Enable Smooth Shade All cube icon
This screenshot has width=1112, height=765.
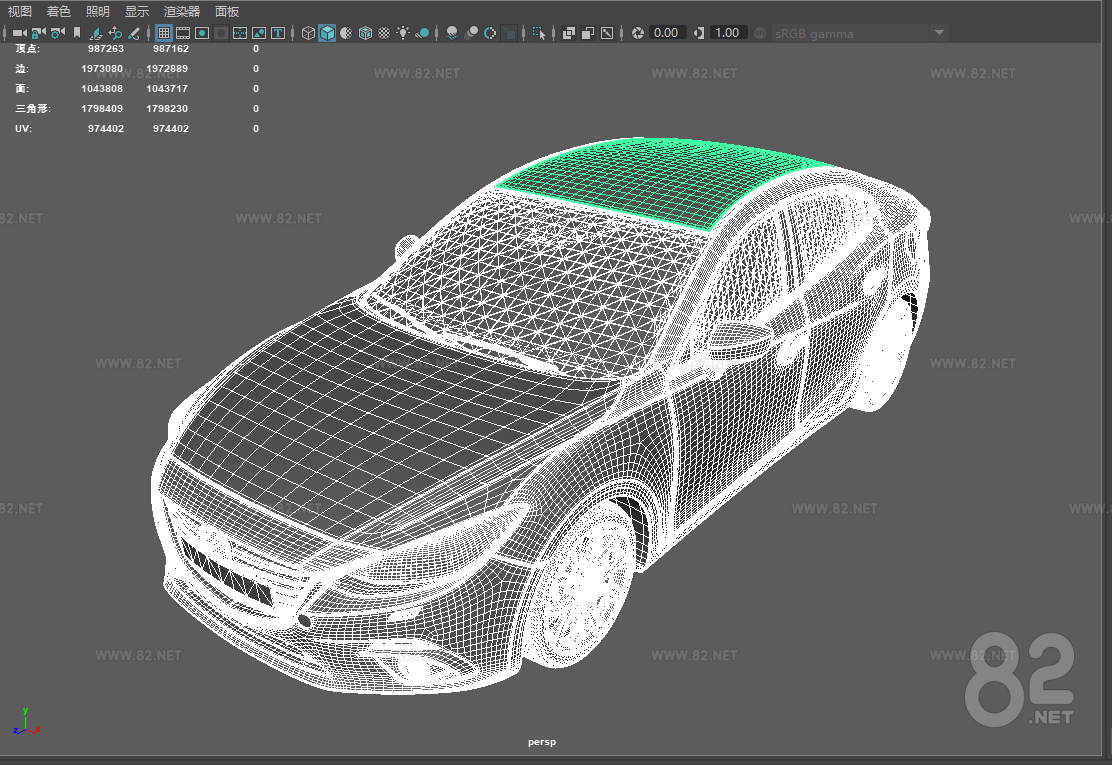tap(327, 33)
